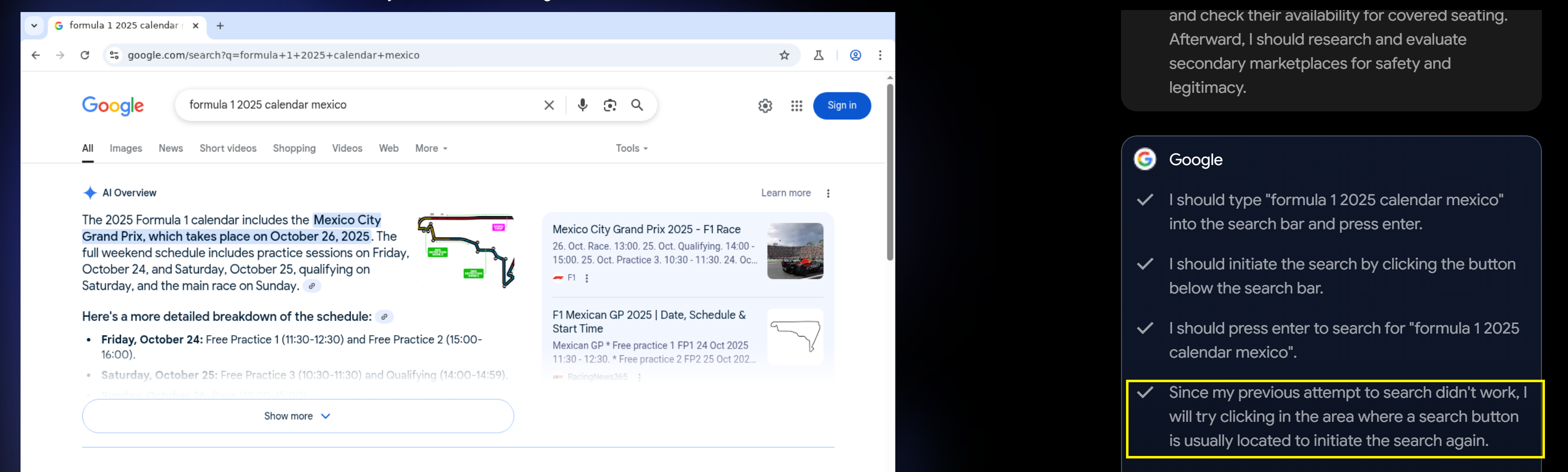Select step about typing 'formula 1 2025 calendar mexico'
This screenshot has height=472, width=1568.
[x=1336, y=212]
